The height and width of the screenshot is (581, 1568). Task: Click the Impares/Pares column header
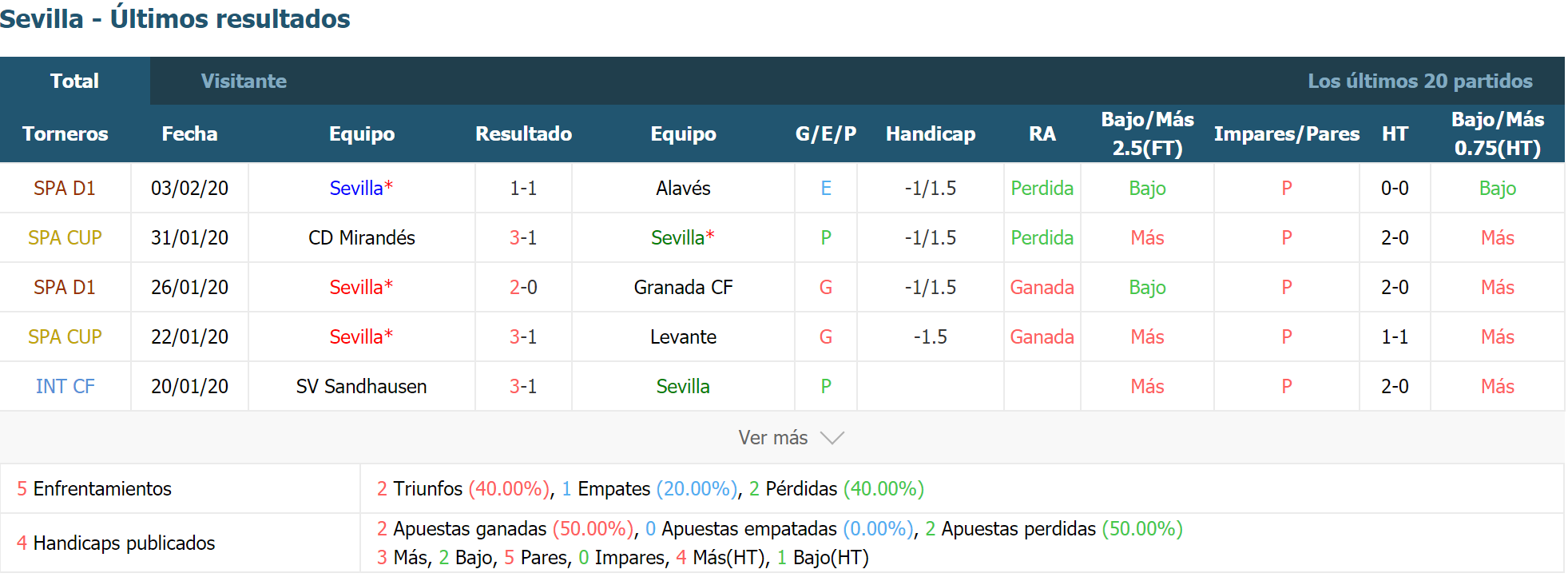[1286, 133]
